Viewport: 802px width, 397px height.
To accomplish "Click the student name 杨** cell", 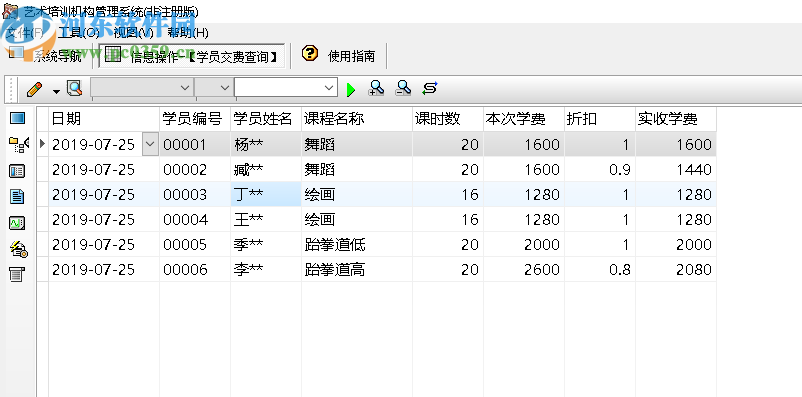I will pyautogui.click(x=266, y=144).
